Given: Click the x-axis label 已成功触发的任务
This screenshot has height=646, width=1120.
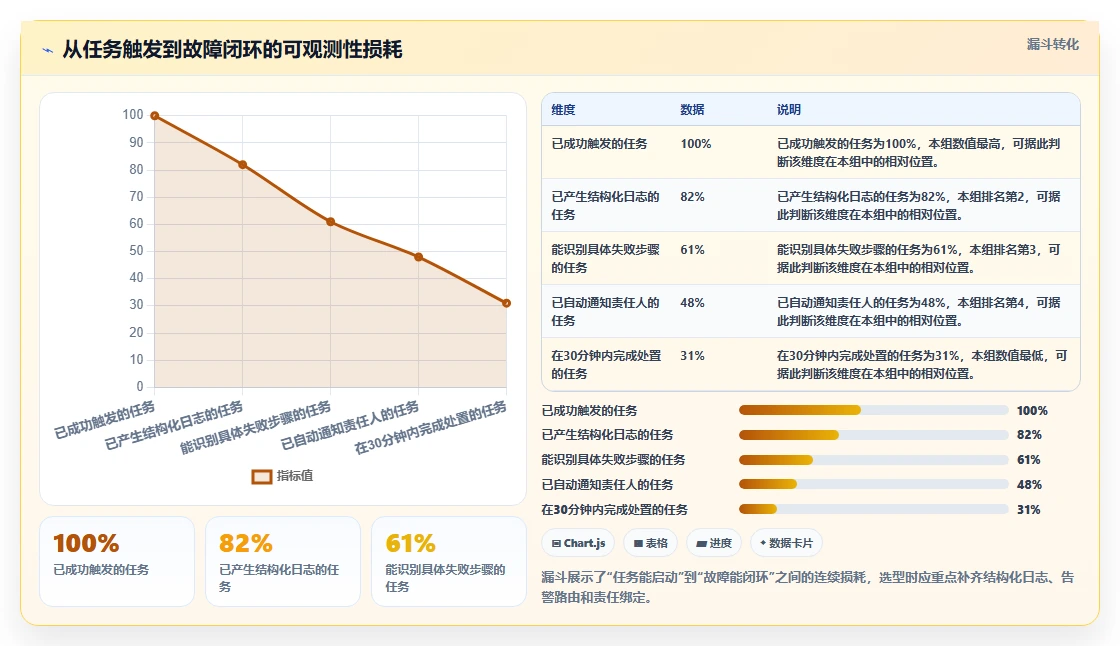Looking at the screenshot, I should coord(104,420).
